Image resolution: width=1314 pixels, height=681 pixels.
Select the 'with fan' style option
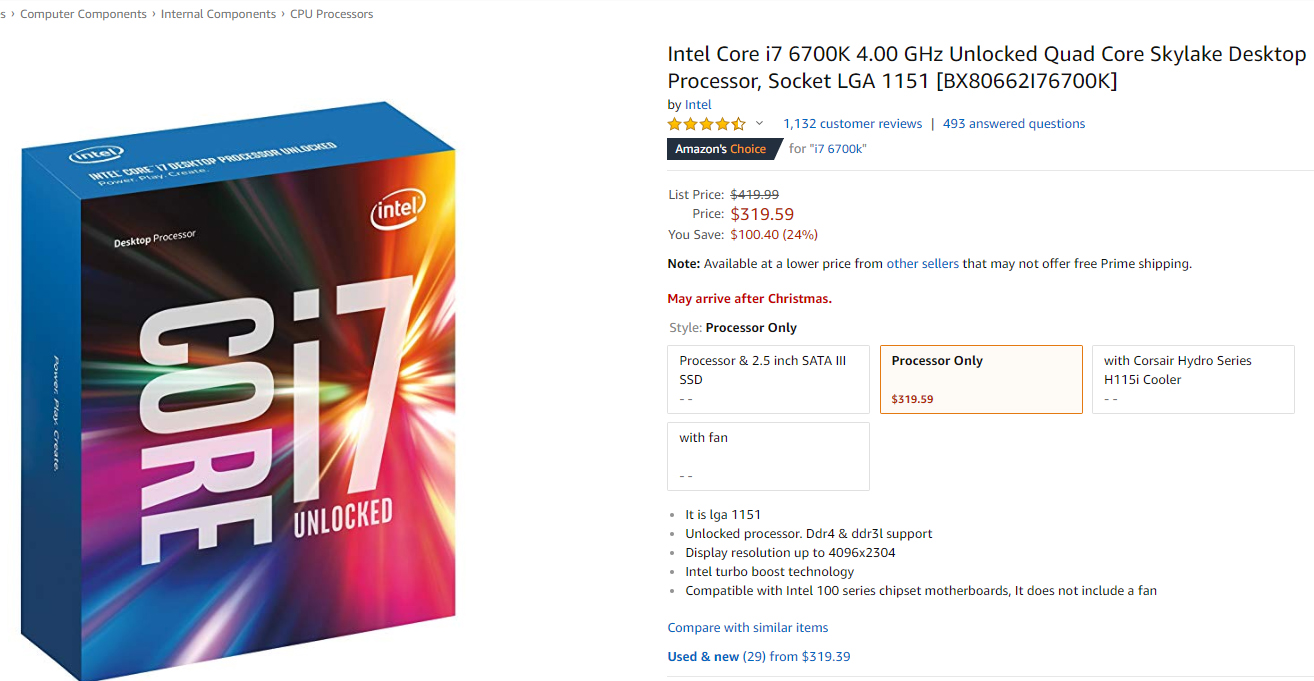point(769,456)
